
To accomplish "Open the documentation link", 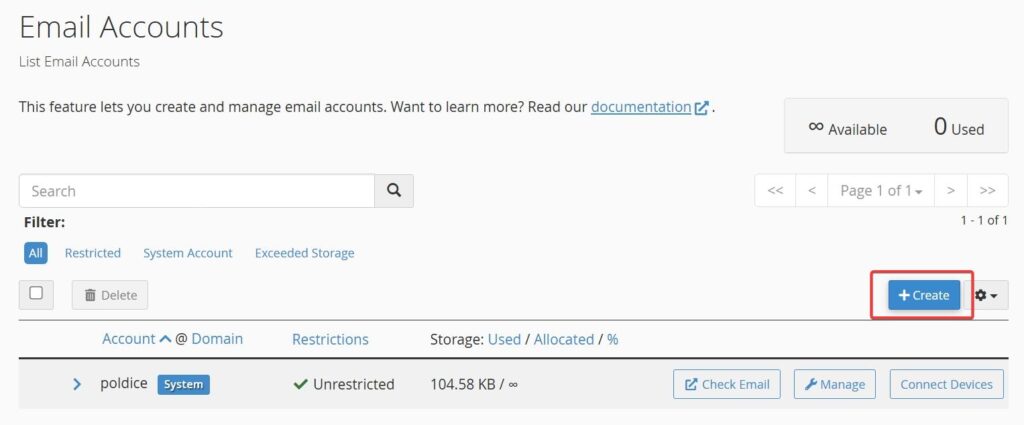I will click(640, 106).
